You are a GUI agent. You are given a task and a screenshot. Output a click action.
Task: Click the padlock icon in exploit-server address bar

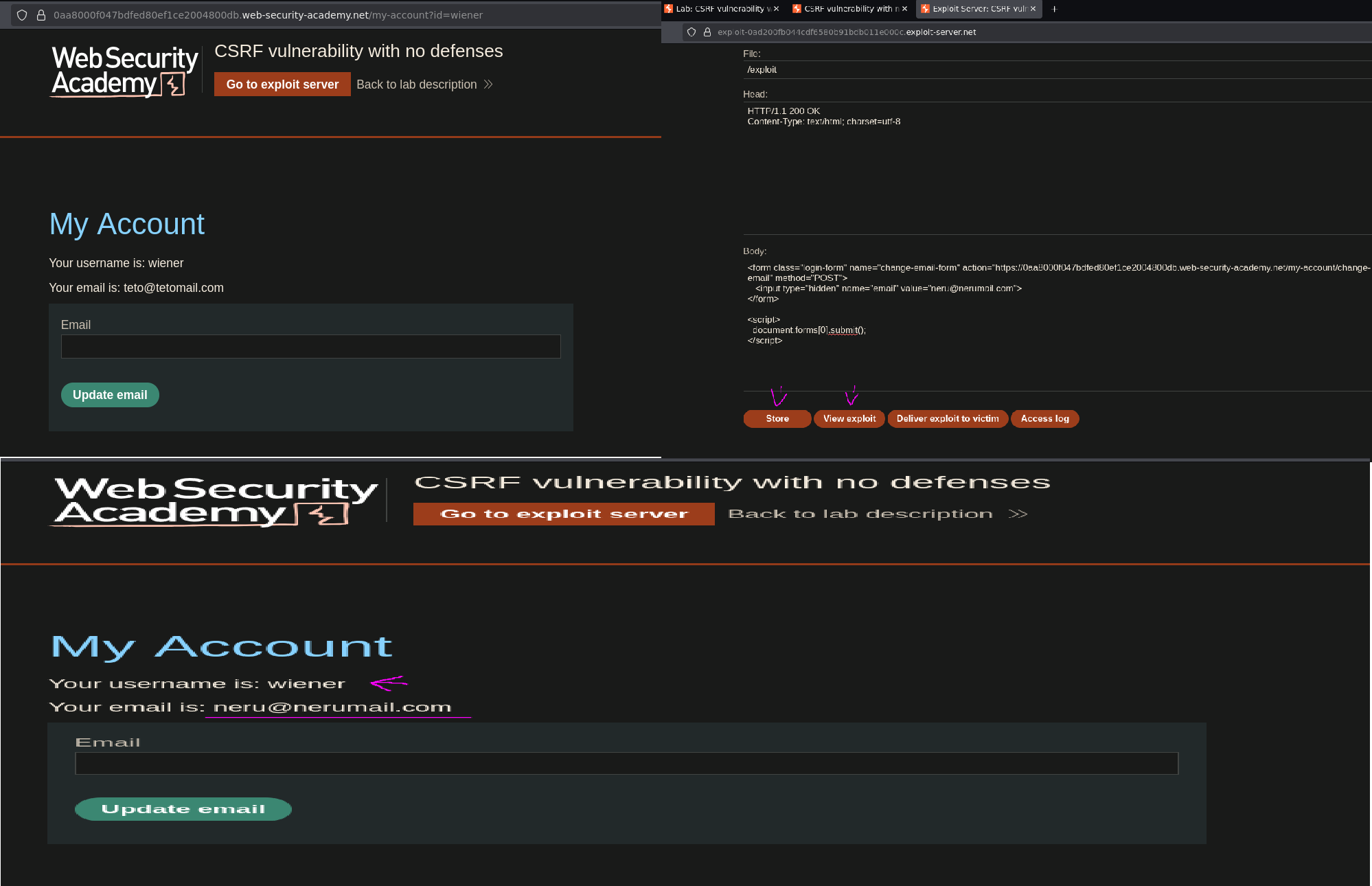click(707, 32)
